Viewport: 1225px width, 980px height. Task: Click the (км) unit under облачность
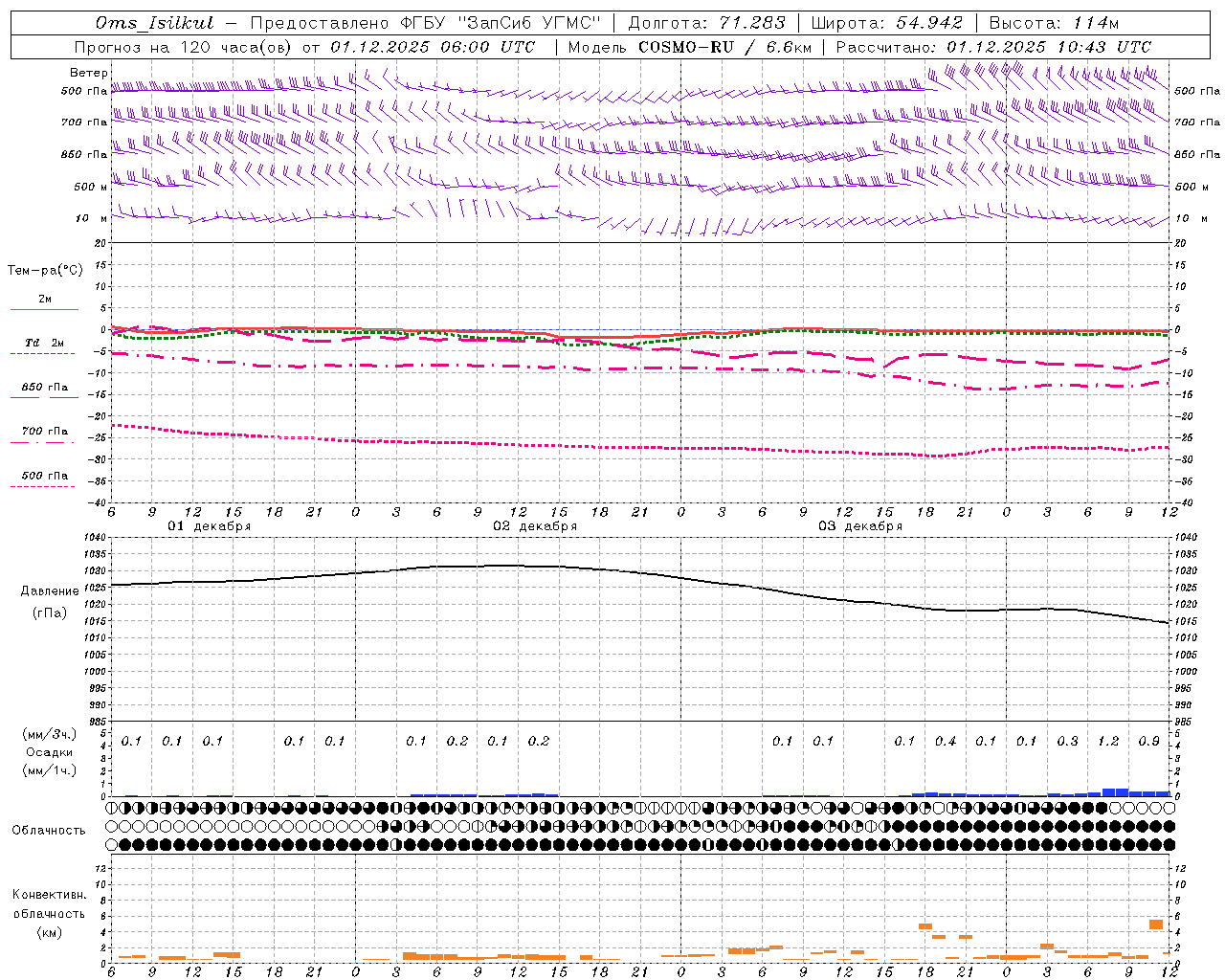point(49,932)
